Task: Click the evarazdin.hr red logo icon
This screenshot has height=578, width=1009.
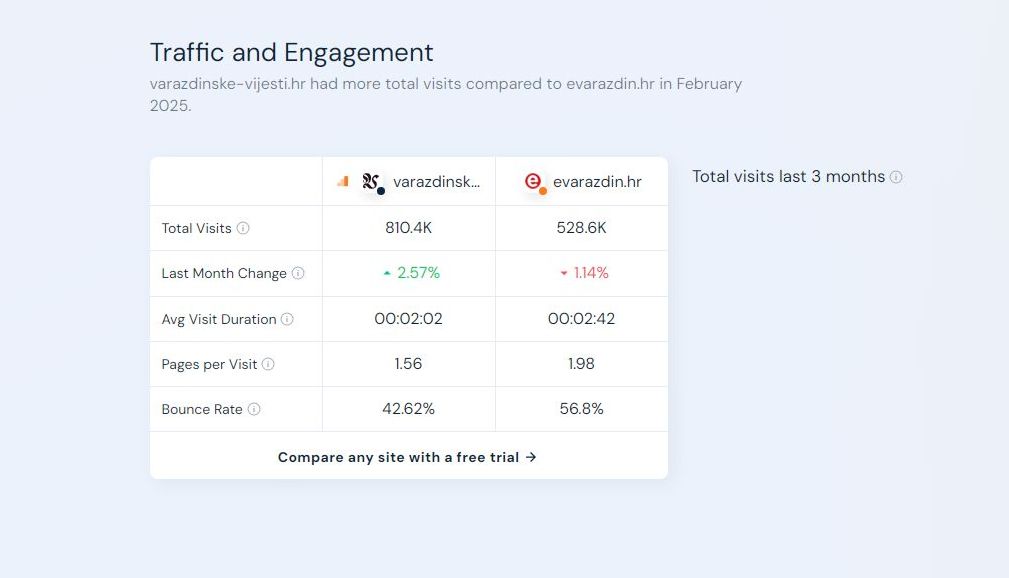Action: pos(534,182)
